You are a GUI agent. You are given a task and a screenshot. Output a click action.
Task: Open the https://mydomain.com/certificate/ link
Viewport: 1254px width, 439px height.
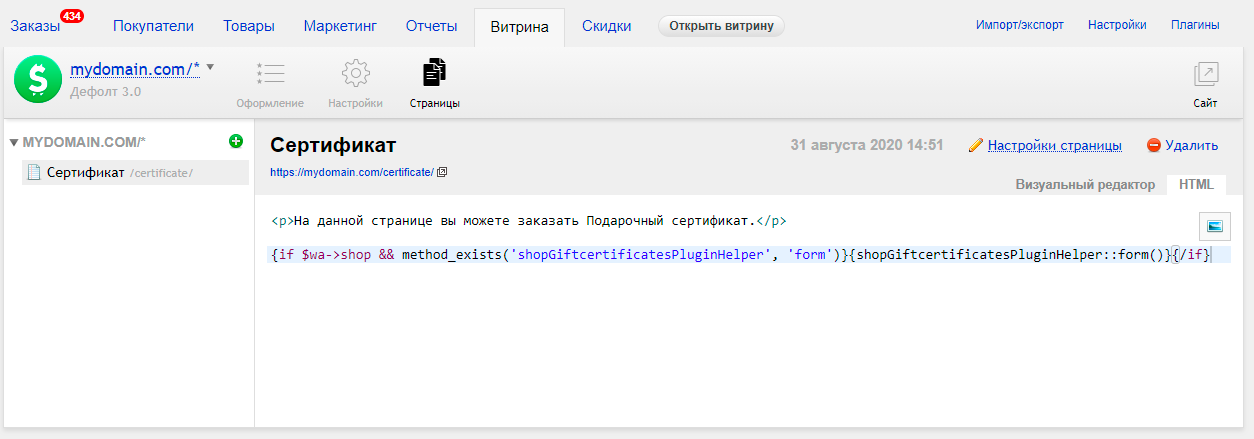point(352,172)
